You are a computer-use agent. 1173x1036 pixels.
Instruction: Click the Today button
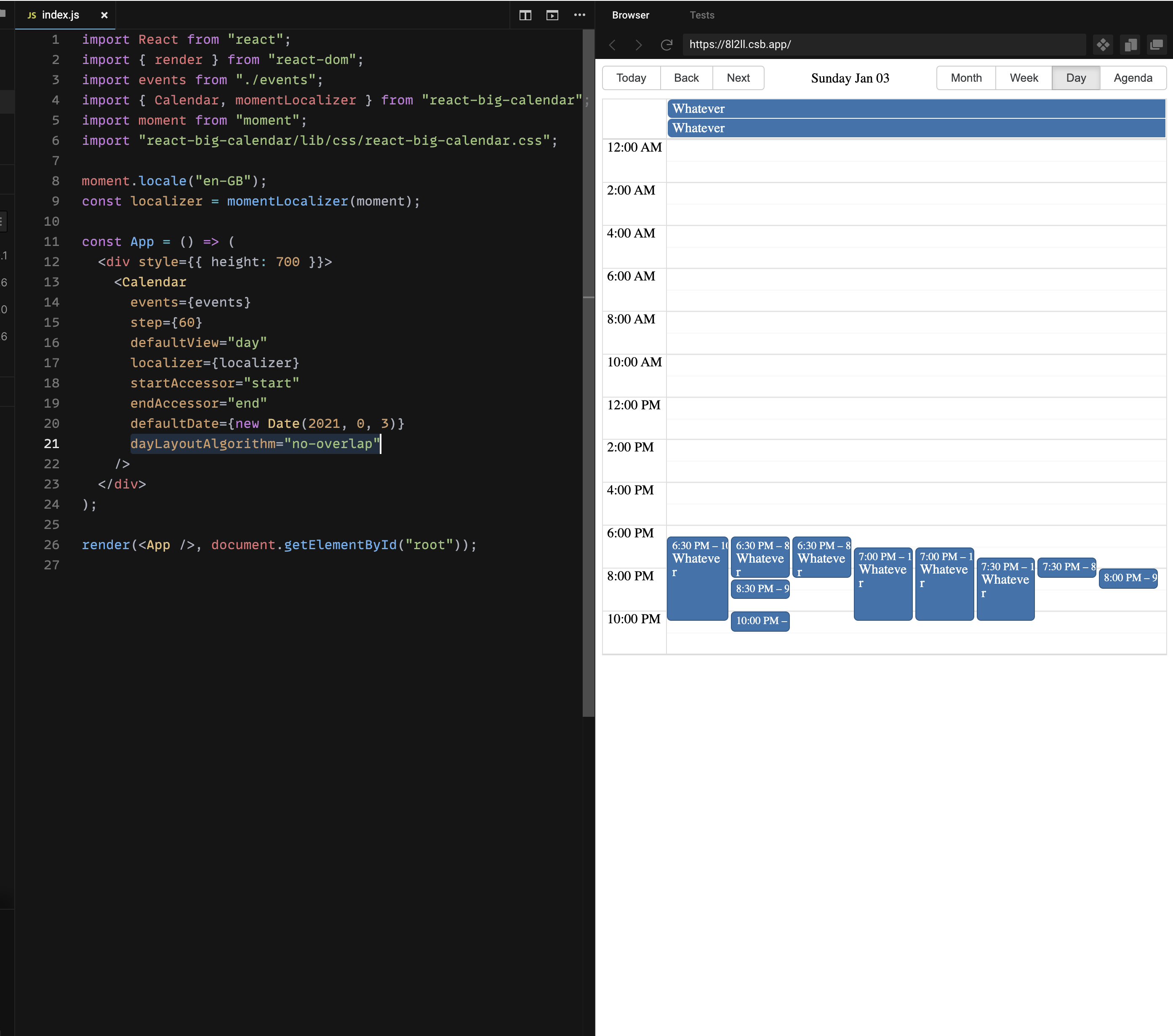click(631, 77)
